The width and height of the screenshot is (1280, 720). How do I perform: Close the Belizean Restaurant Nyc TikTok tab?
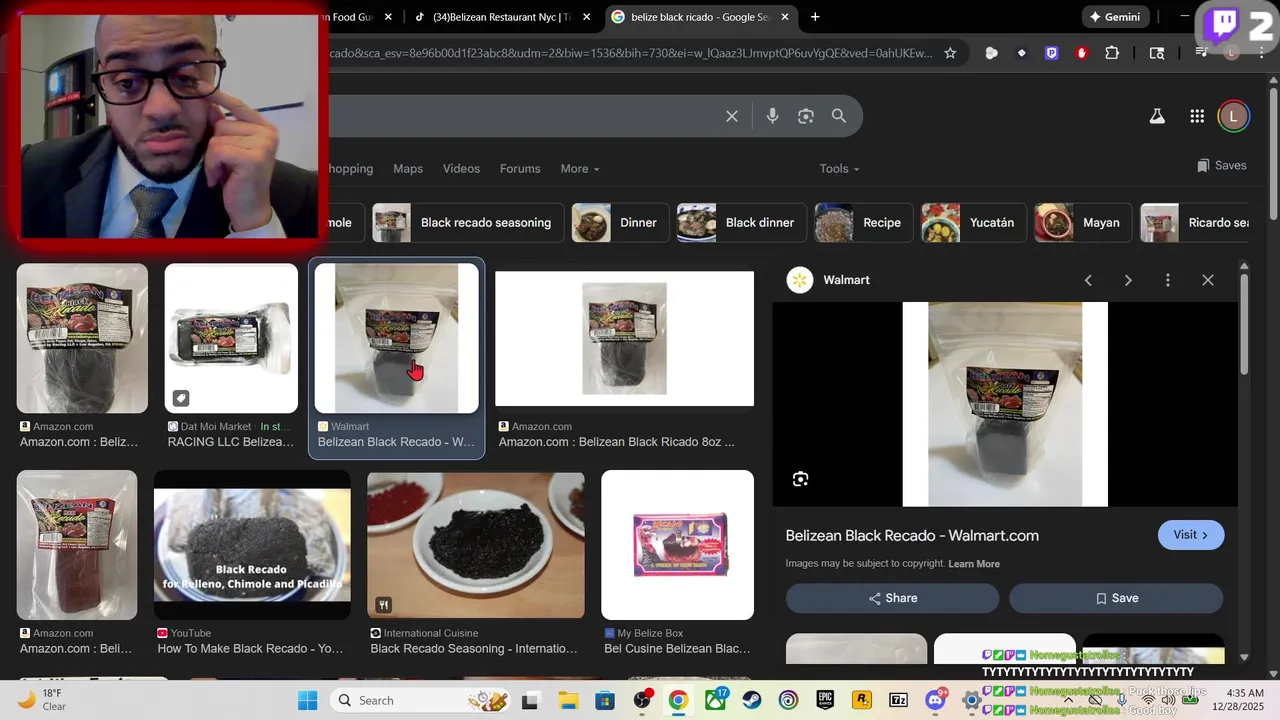pyautogui.click(x=586, y=17)
